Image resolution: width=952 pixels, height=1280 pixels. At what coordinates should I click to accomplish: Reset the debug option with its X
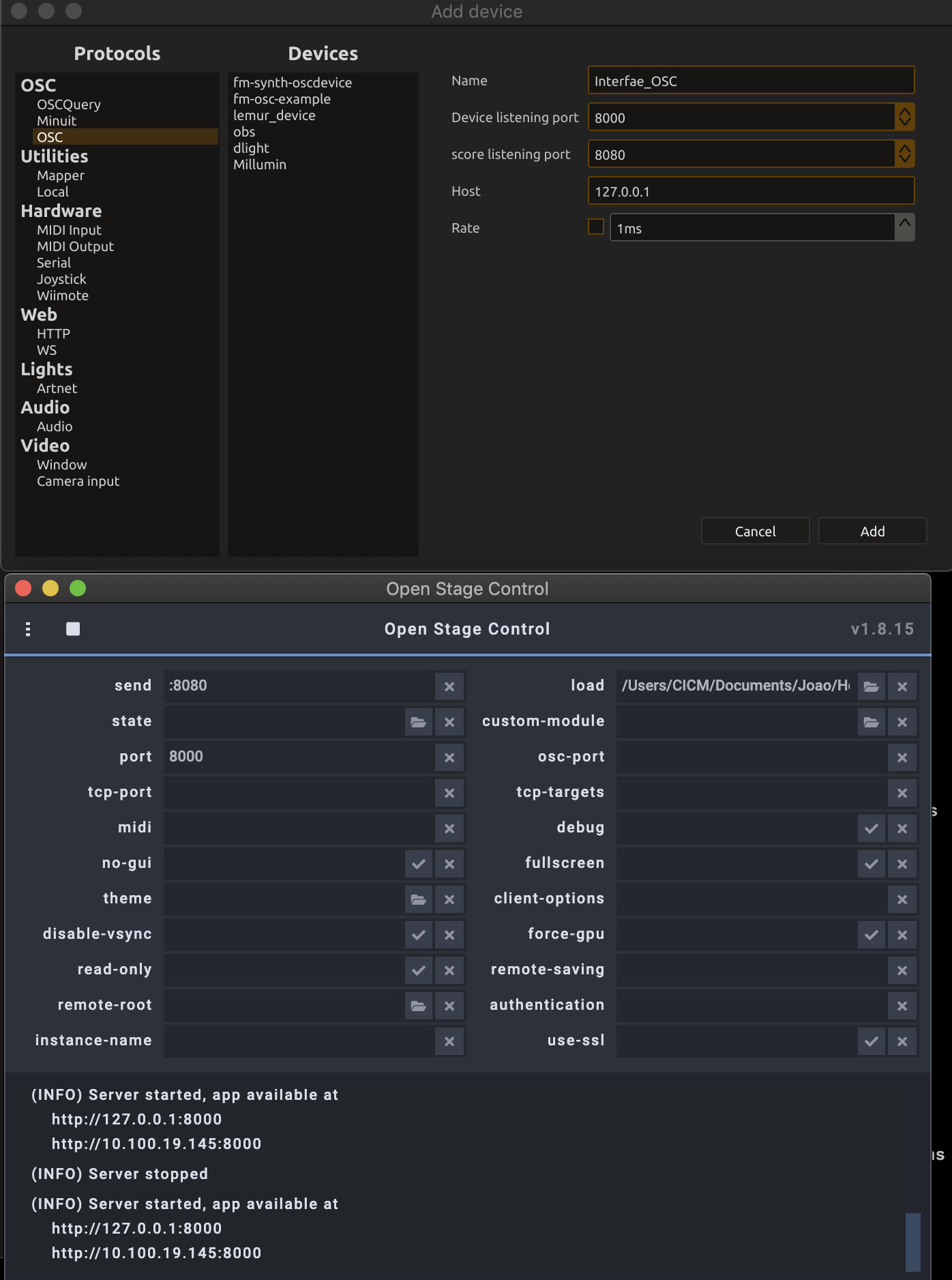pos(902,828)
